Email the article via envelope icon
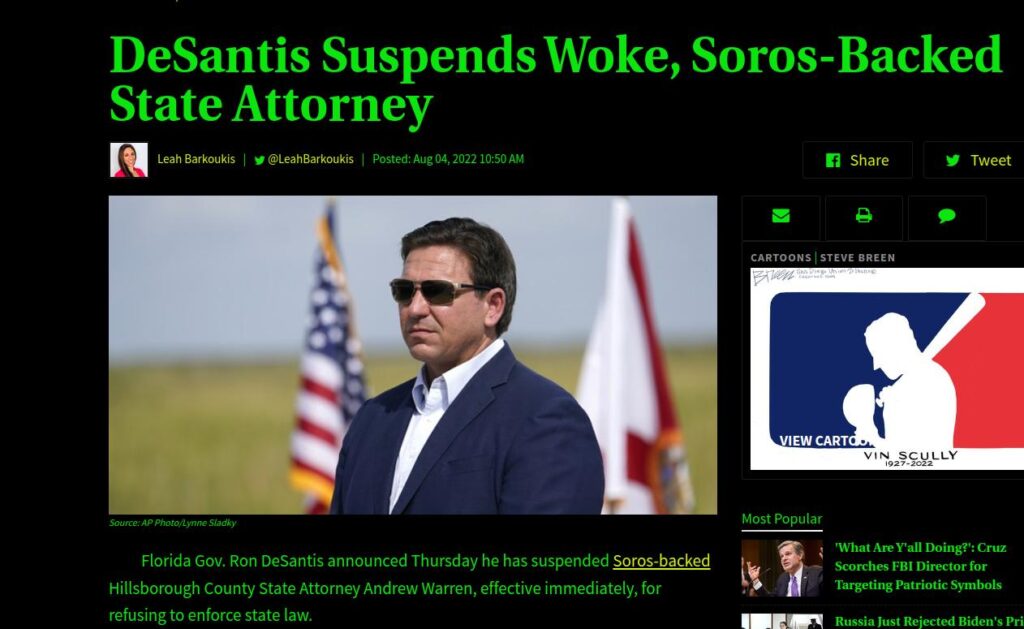This screenshot has width=1024, height=629. [780, 216]
